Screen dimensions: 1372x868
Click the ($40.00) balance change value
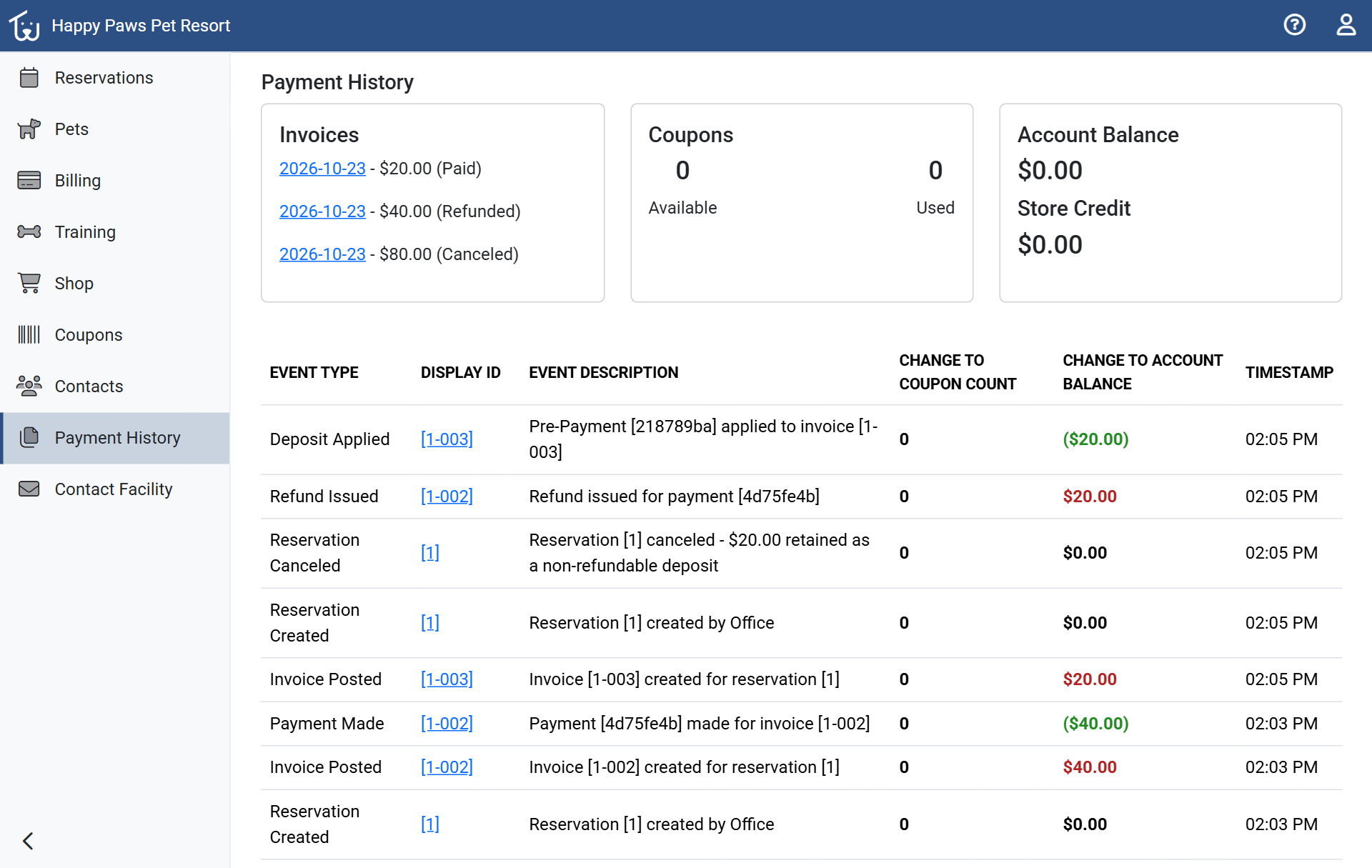point(1095,724)
